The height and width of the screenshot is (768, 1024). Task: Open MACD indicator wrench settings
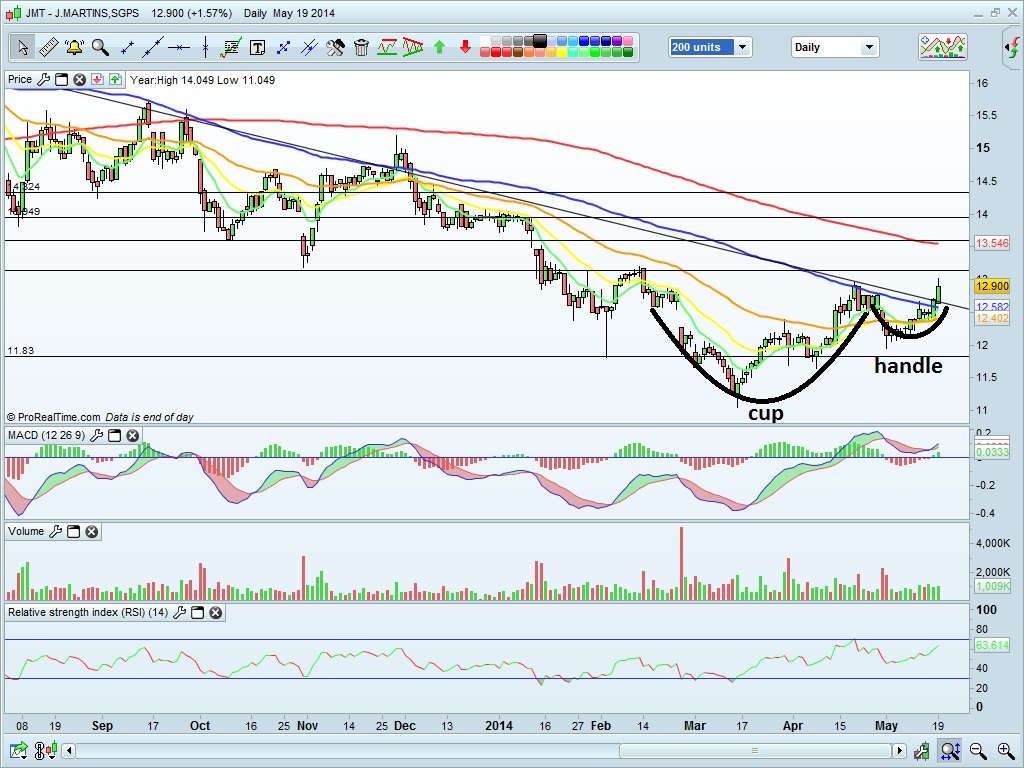pyautogui.click(x=96, y=436)
